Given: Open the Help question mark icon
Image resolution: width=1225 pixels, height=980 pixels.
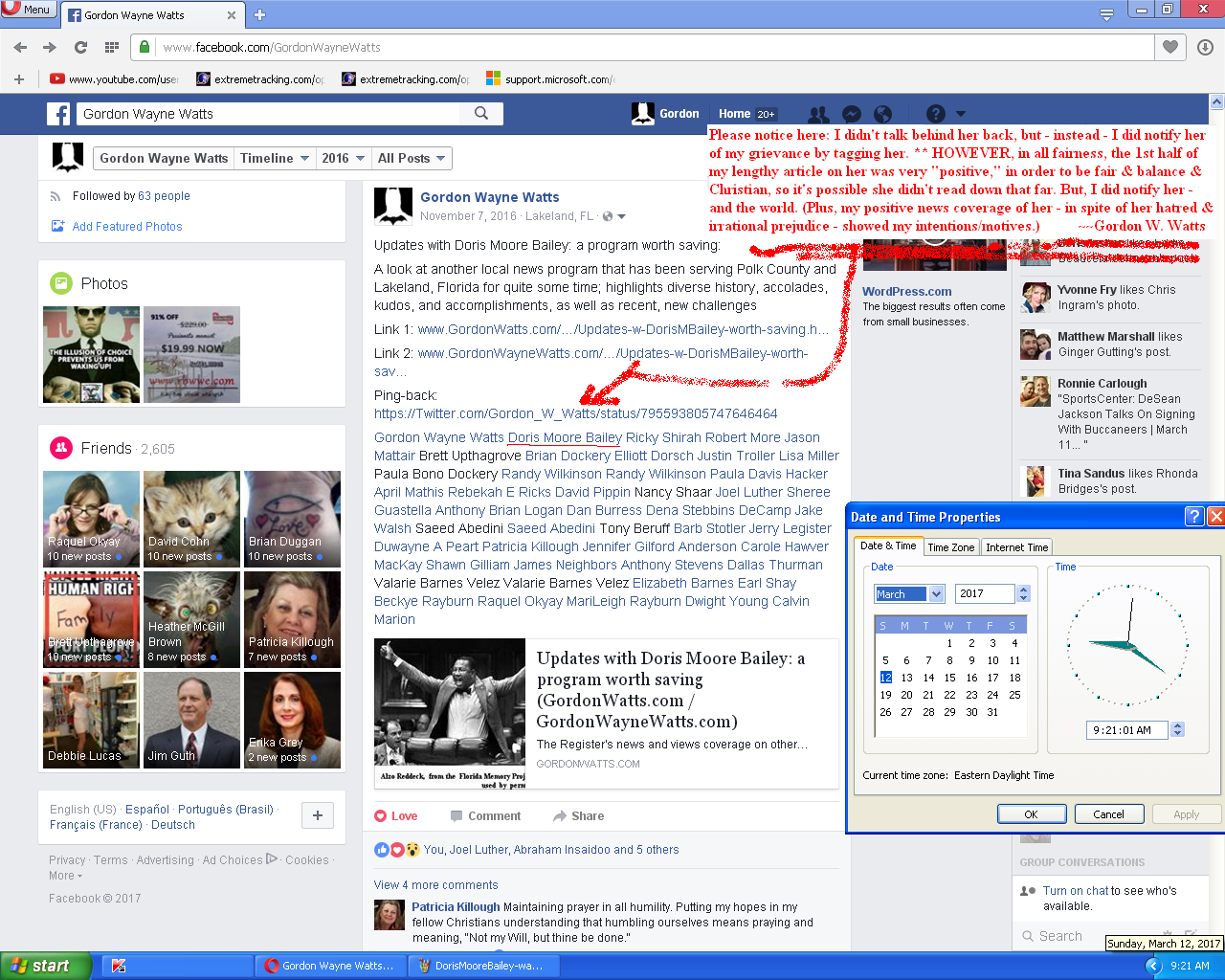Looking at the screenshot, I should pos(936,114).
